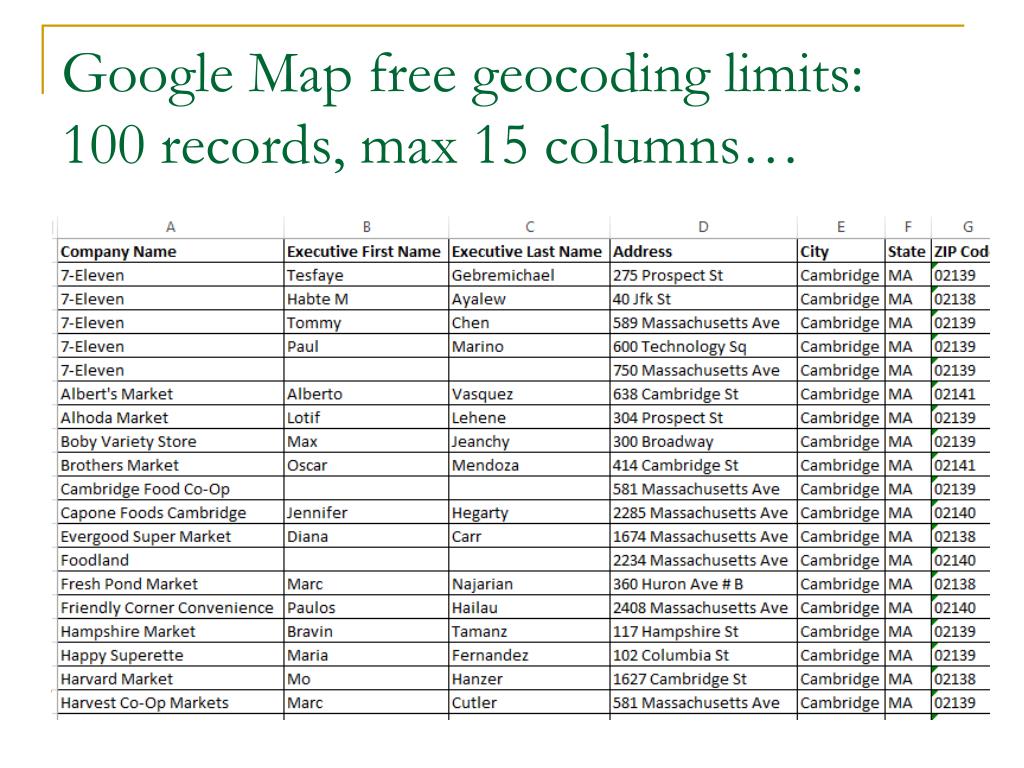
Task: Select the cell 'Habte M'
Action: coord(366,299)
